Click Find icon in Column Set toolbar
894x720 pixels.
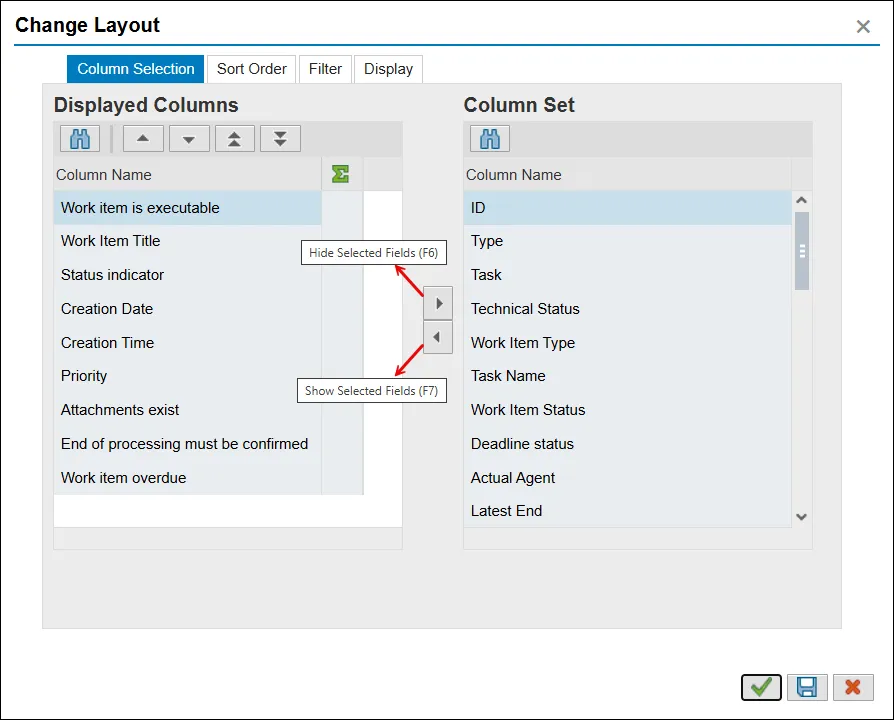[490, 139]
